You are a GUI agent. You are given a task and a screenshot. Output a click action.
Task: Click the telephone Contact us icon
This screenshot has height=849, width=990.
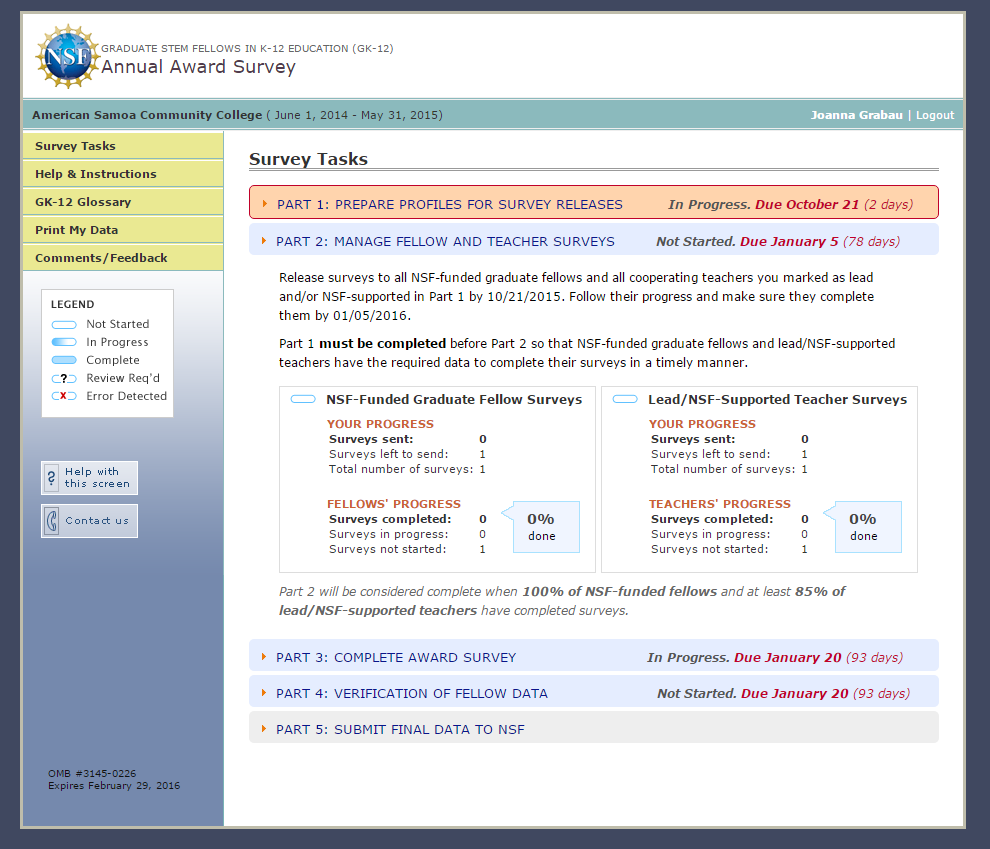[x=52, y=521]
